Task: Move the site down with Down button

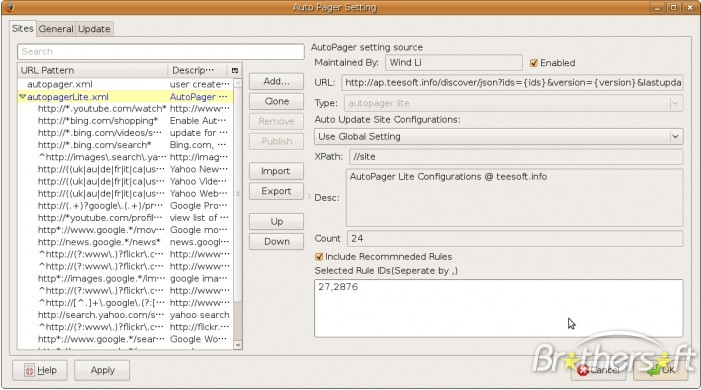Action: pos(276,242)
